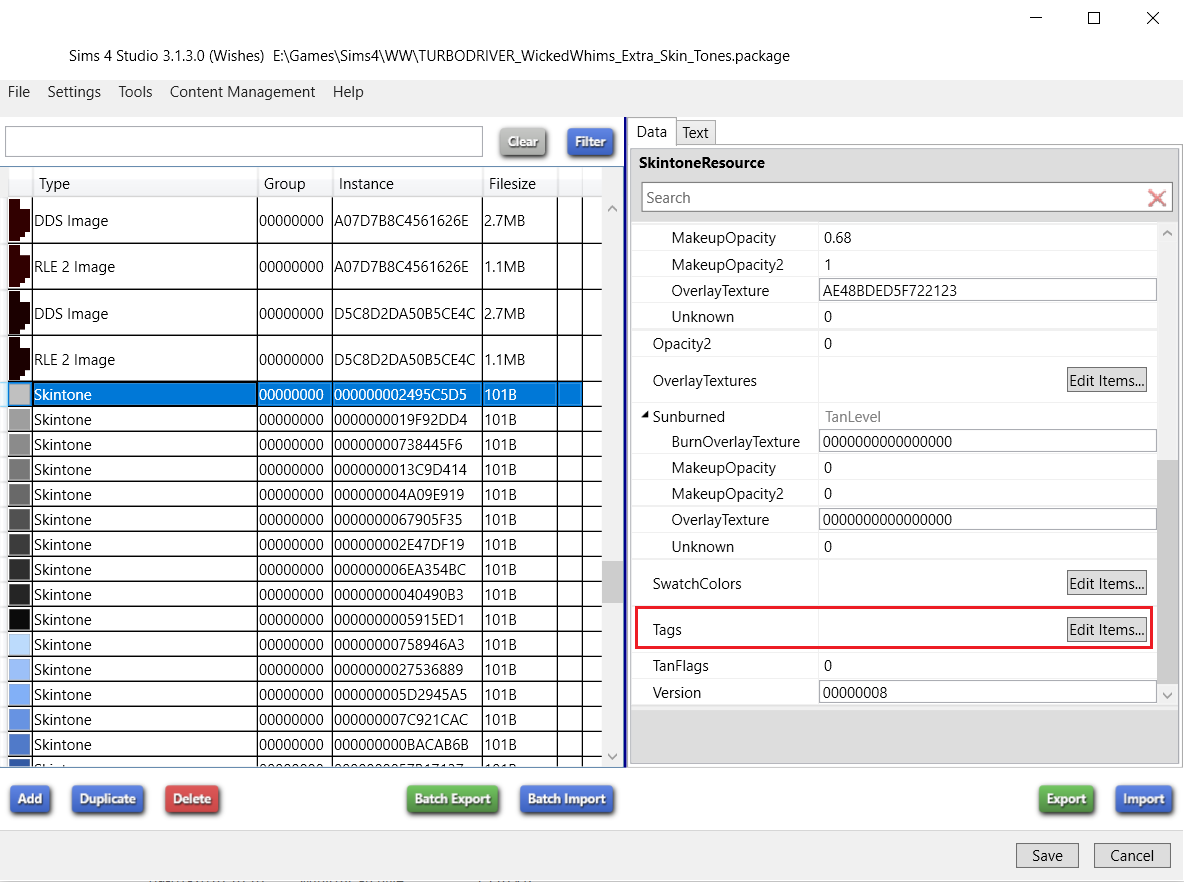
Task: Collapse the Sunburned property group
Action: point(645,415)
